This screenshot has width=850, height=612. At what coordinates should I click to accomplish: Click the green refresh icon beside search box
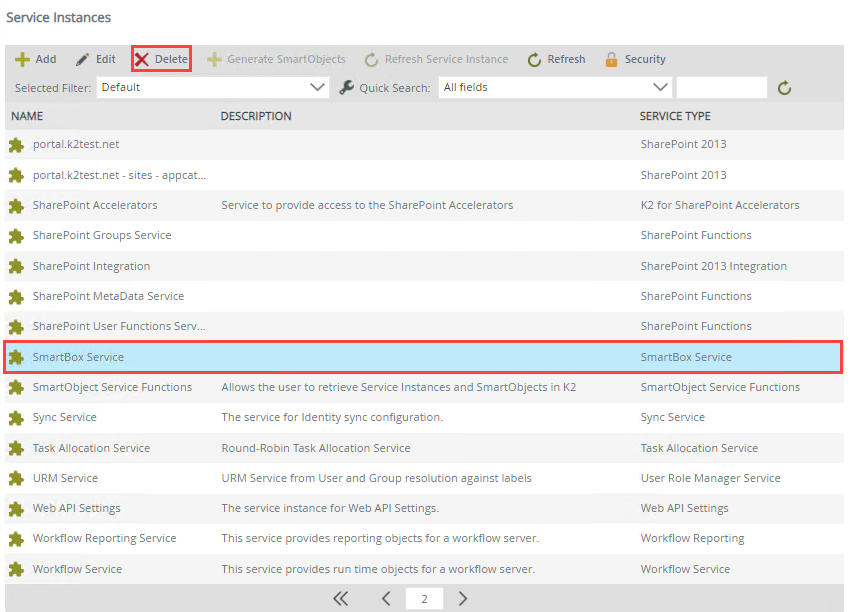(785, 88)
